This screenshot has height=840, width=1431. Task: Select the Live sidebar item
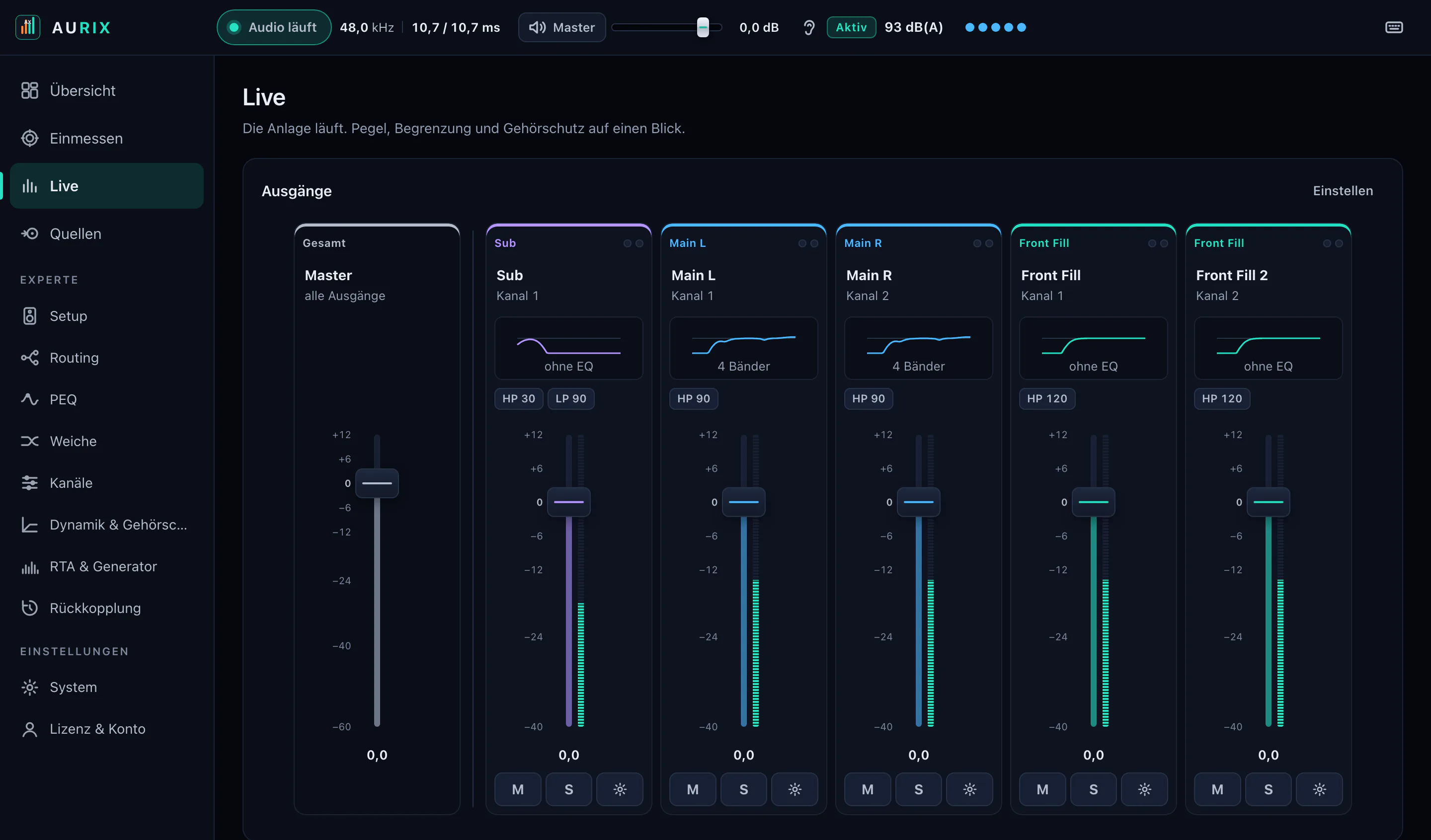107,186
